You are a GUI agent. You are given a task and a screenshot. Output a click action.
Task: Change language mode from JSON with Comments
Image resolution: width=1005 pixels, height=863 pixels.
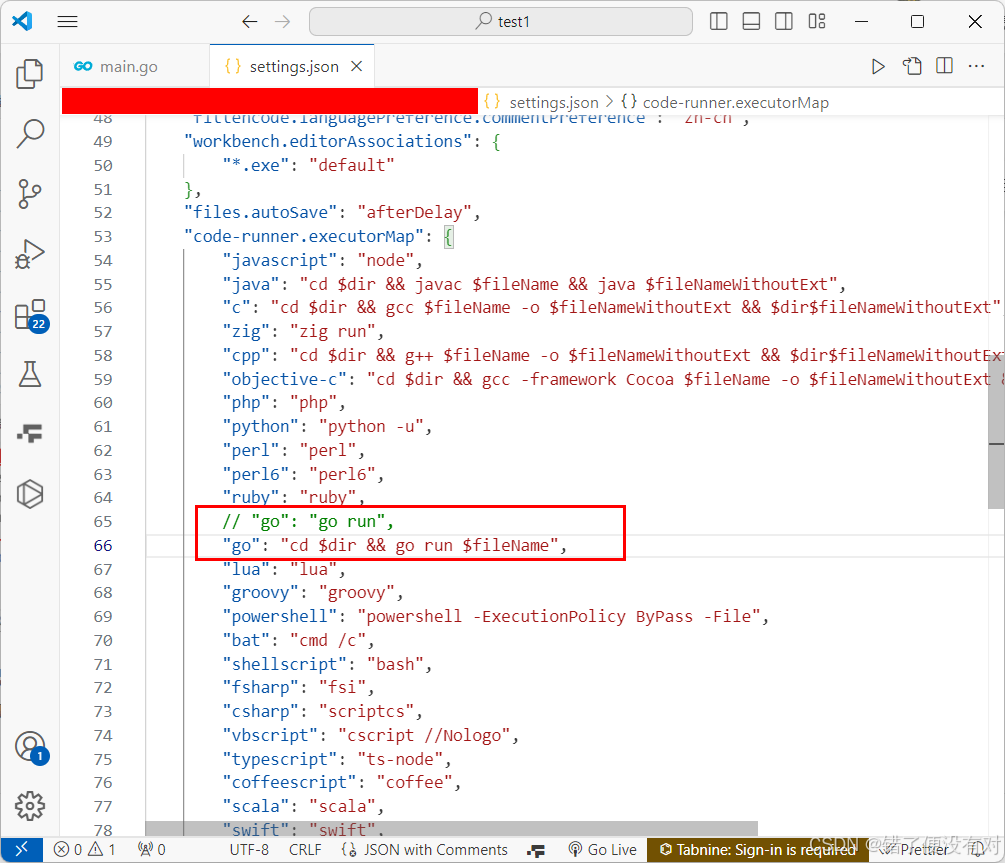click(x=434, y=848)
